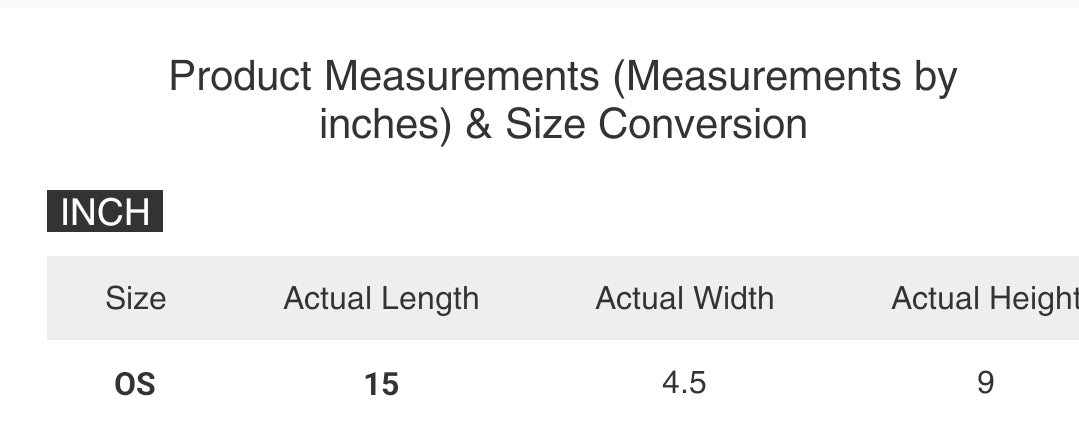Screen dimensions: 1079x447
Task: Click the width value 4.5
Action: click(684, 383)
